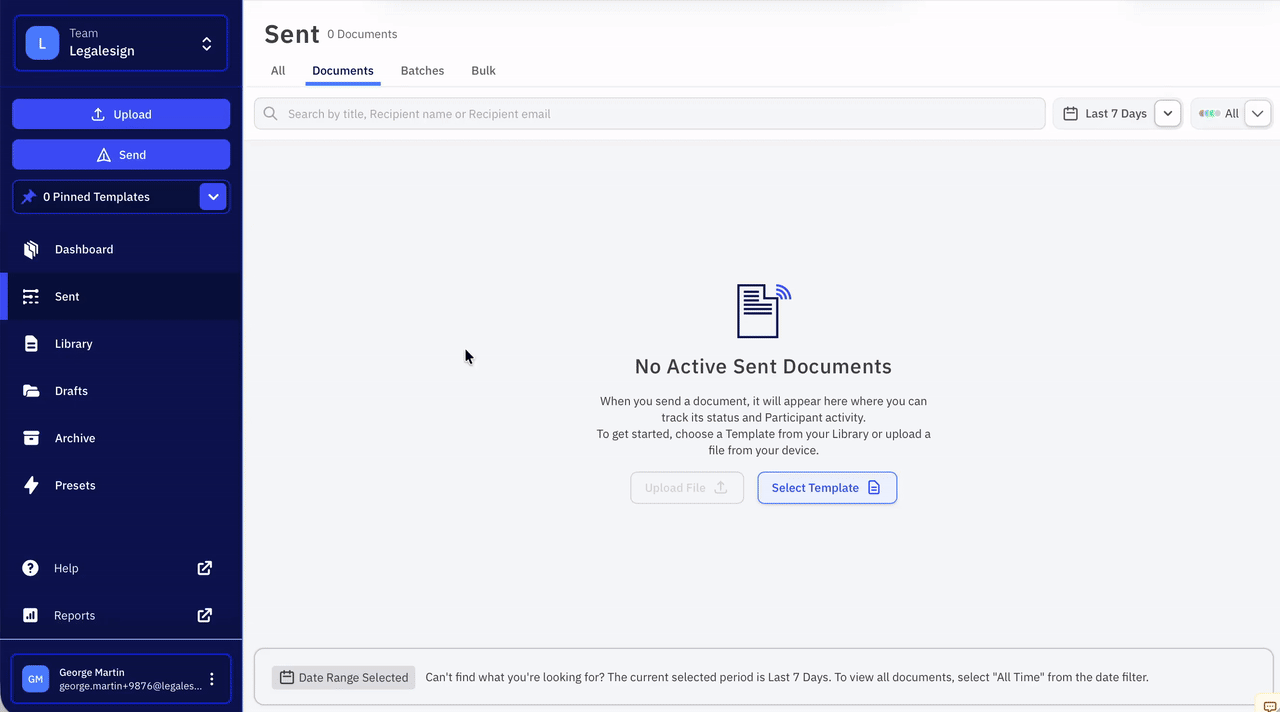Click the Sent icon in the sidebar
The image size is (1280, 712).
(30, 296)
